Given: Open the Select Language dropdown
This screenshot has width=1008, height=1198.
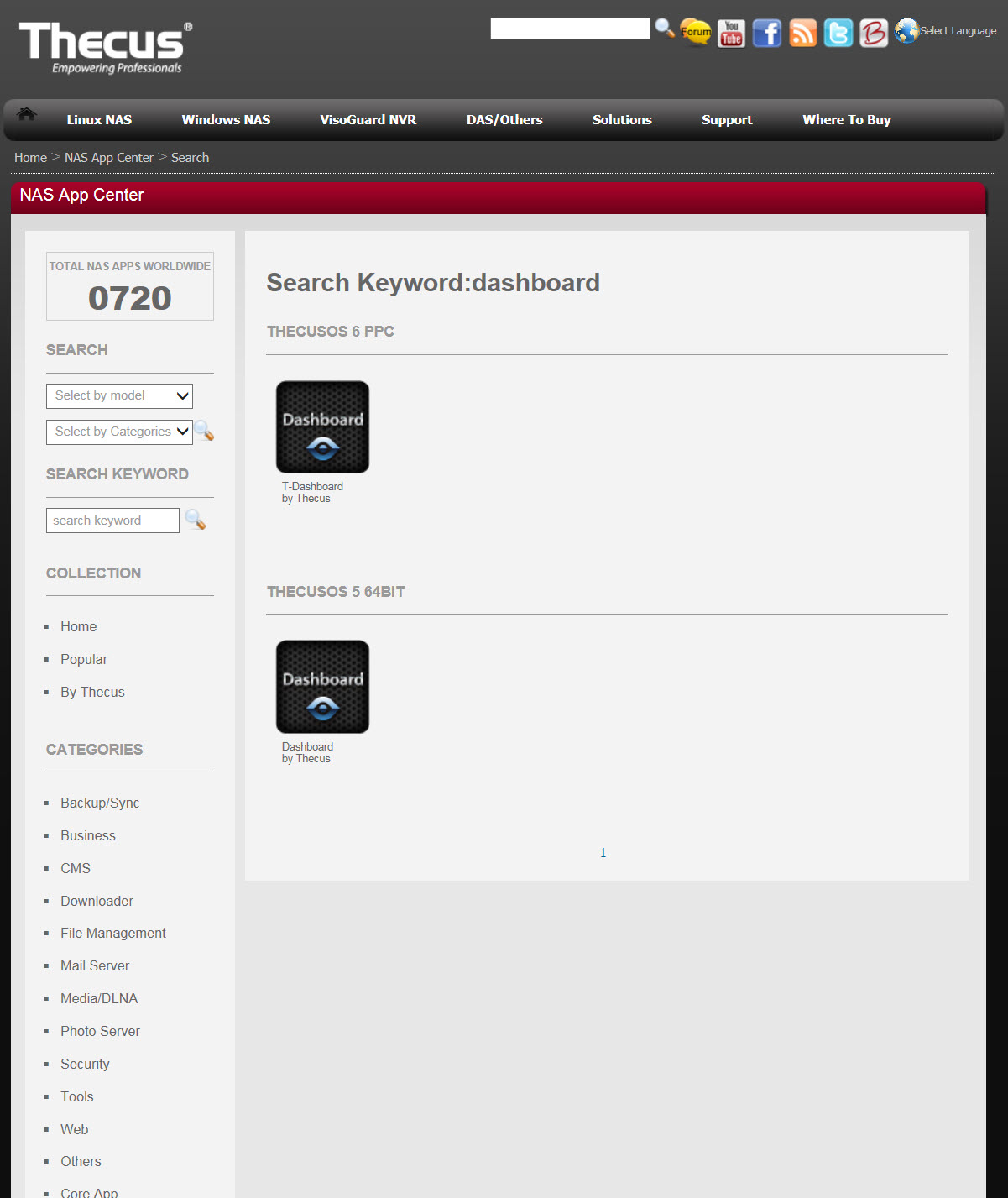Looking at the screenshot, I should (x=958, y=31).
